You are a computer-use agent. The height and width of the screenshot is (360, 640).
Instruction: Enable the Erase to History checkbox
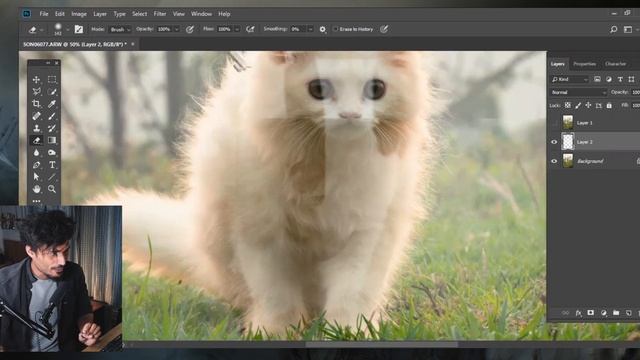click(x=336, y=29)
